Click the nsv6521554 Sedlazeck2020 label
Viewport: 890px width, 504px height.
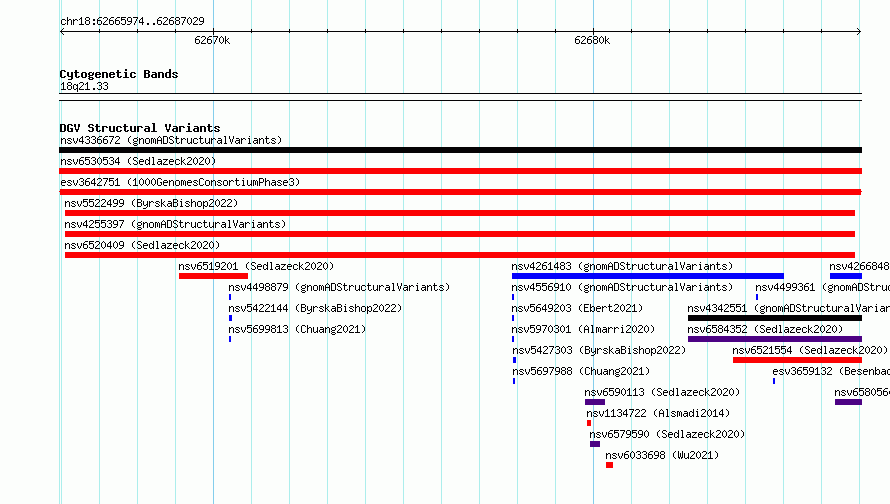pos(810,350)
